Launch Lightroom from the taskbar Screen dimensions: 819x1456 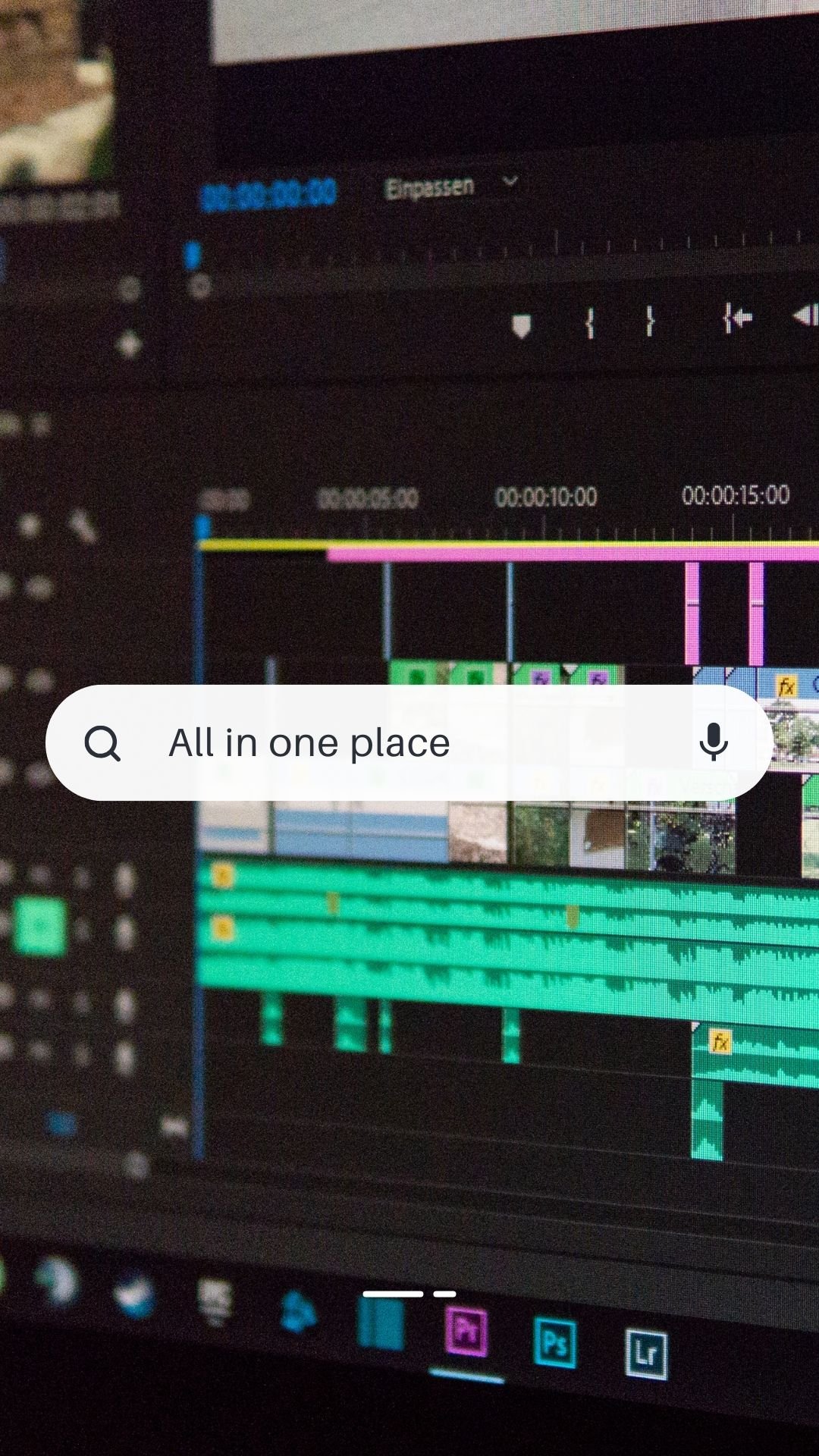tap(646, 1353)
